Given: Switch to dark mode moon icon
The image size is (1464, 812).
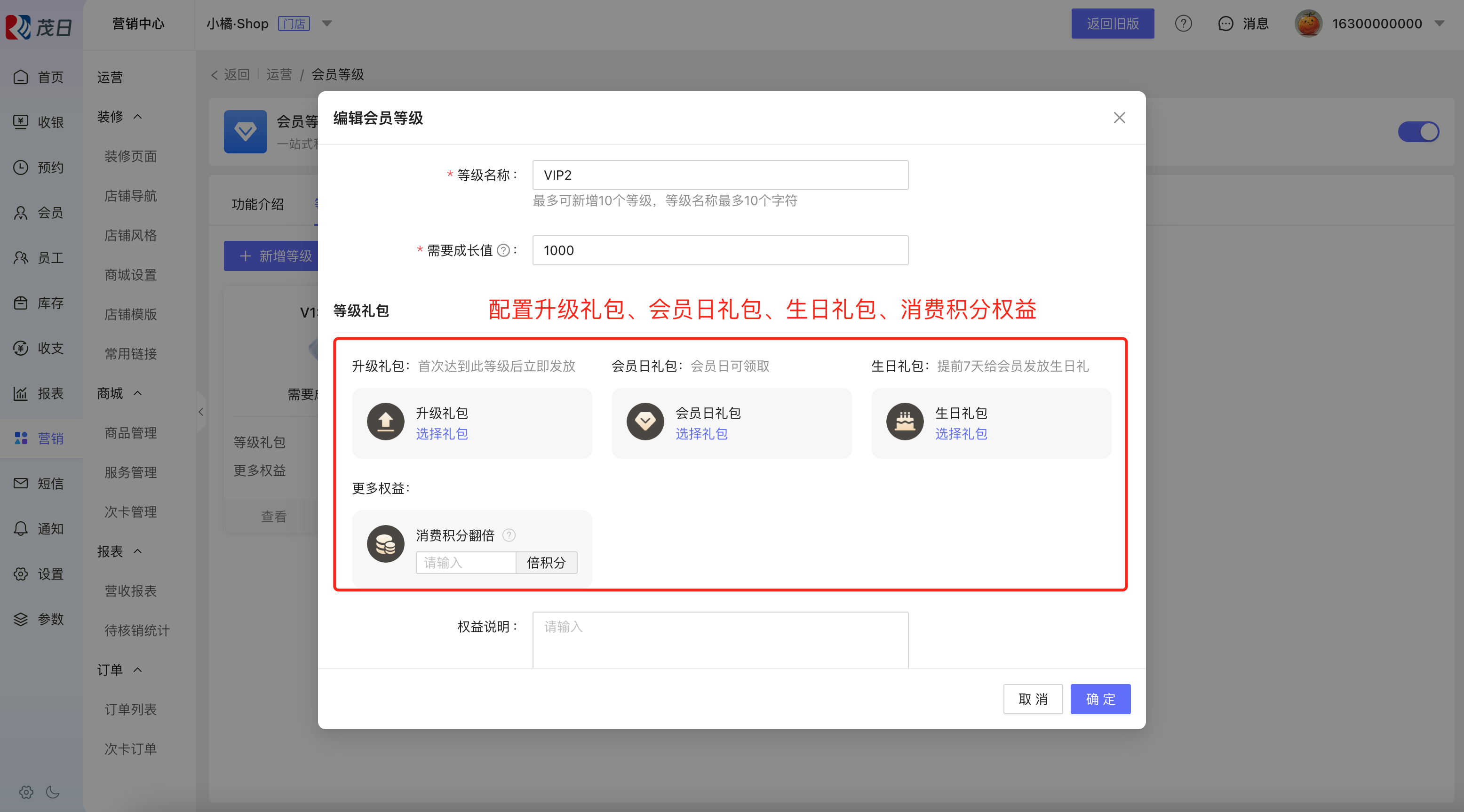Looking at the screenshot, I should [x=53, y=792].
